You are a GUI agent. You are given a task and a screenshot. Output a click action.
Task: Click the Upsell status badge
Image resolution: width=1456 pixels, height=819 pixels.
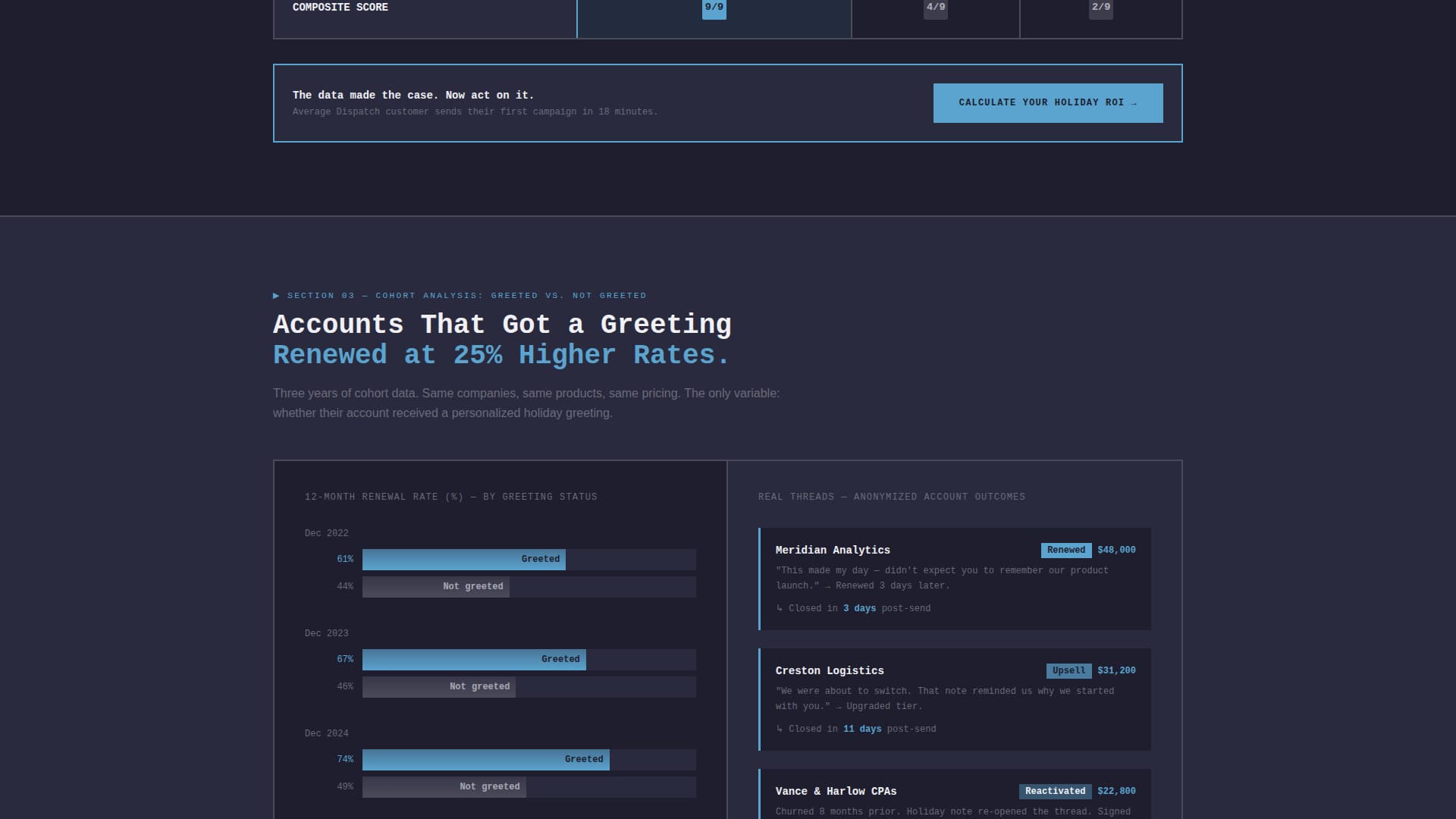(1069, 671)
